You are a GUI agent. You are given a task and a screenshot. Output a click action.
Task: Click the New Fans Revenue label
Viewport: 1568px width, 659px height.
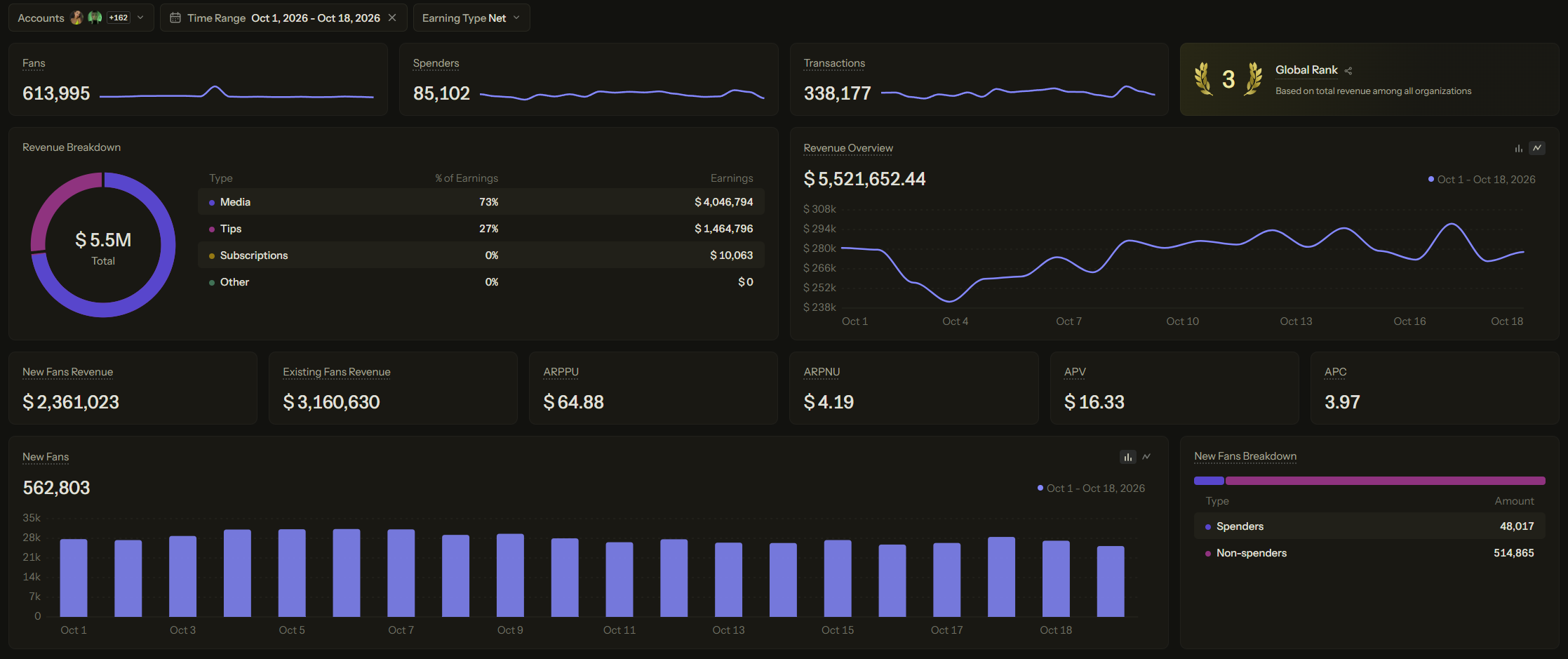coord(67,372)
